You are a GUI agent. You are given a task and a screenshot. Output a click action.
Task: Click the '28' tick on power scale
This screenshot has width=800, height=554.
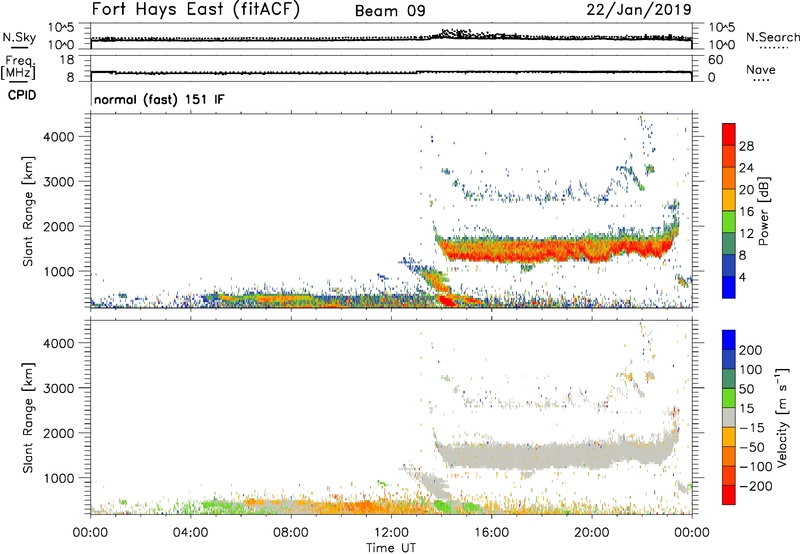pos(746,146)
